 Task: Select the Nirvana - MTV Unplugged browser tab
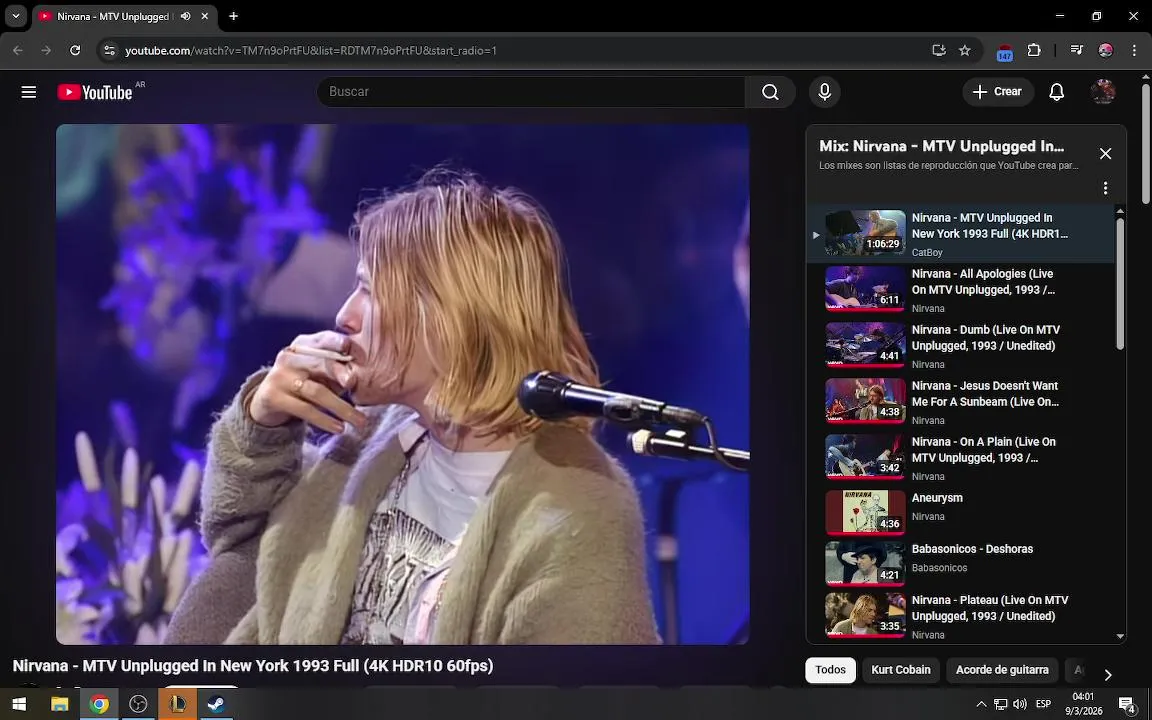(x=125, y=16)
